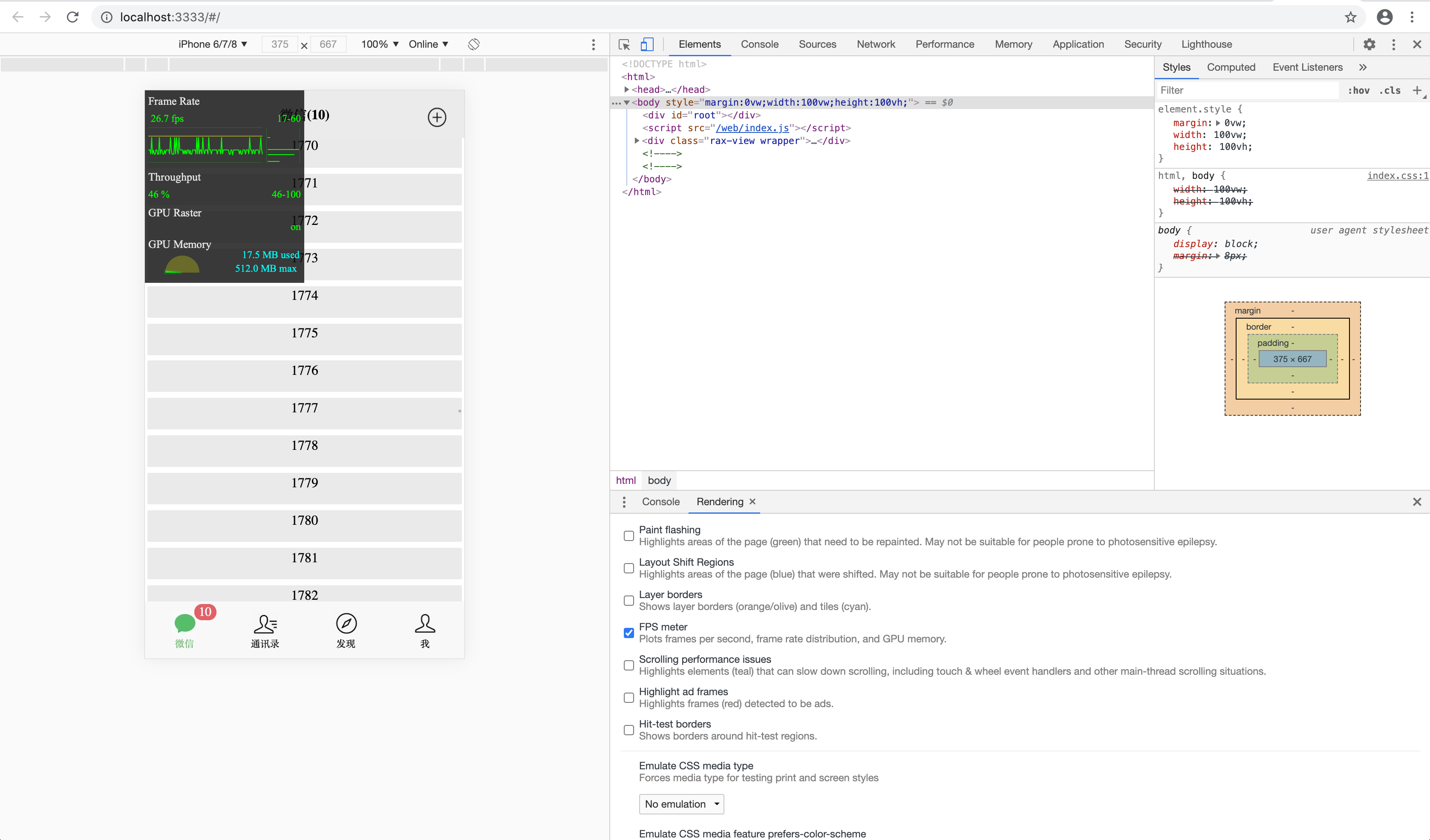Open the Online throttling dropdown

pos(429,44)
